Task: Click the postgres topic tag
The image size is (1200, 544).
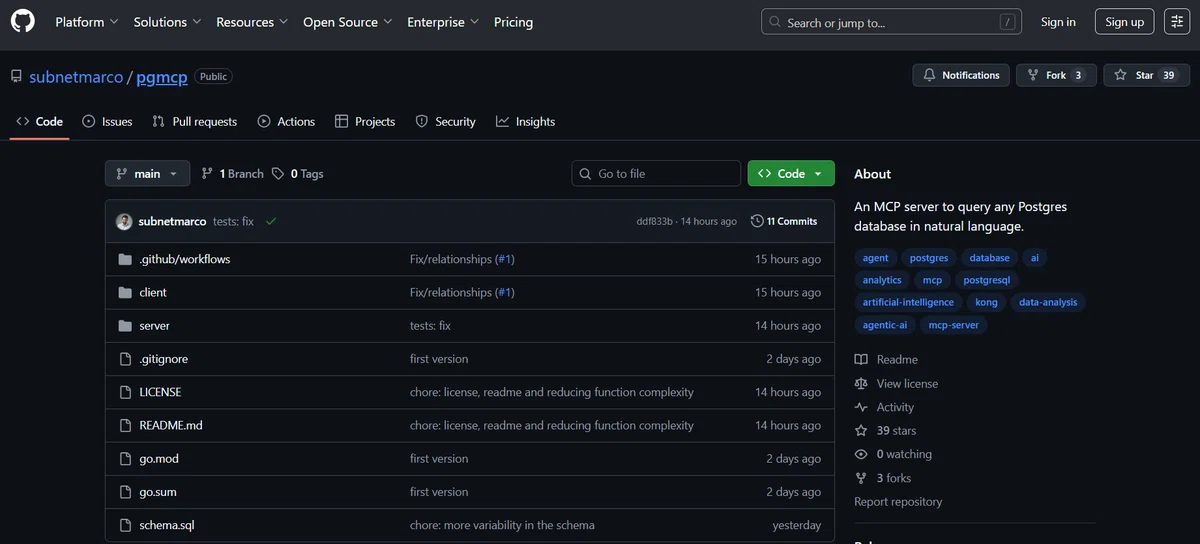Action: [929, 258]
